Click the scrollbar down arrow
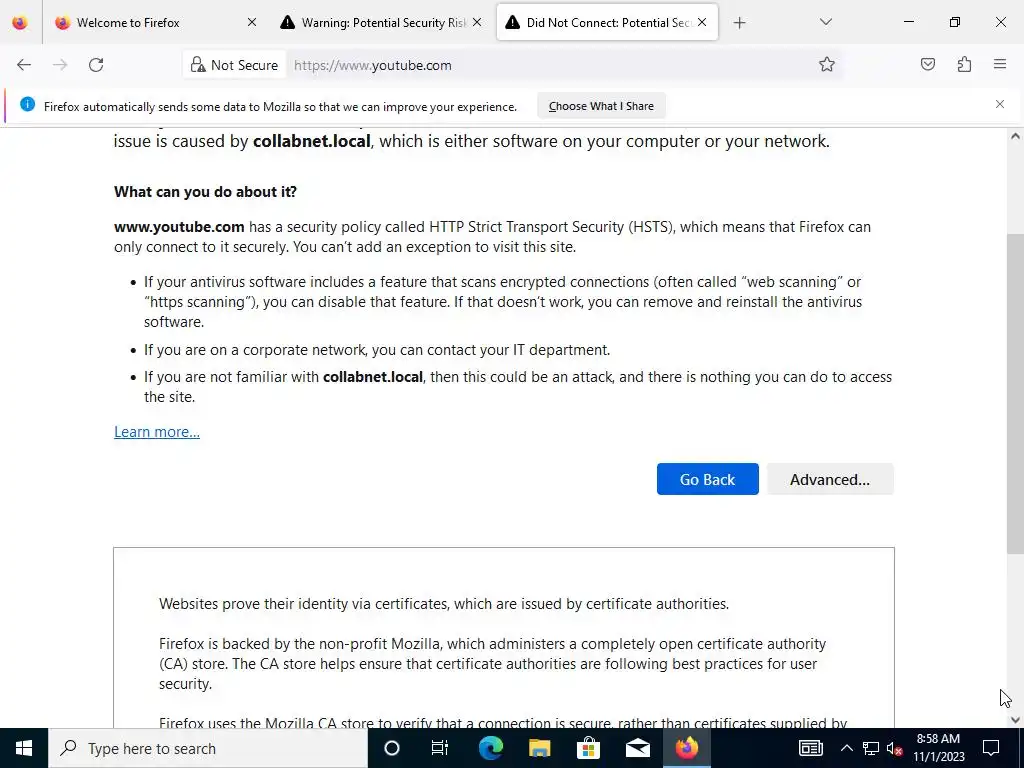 click(1015, 720)
